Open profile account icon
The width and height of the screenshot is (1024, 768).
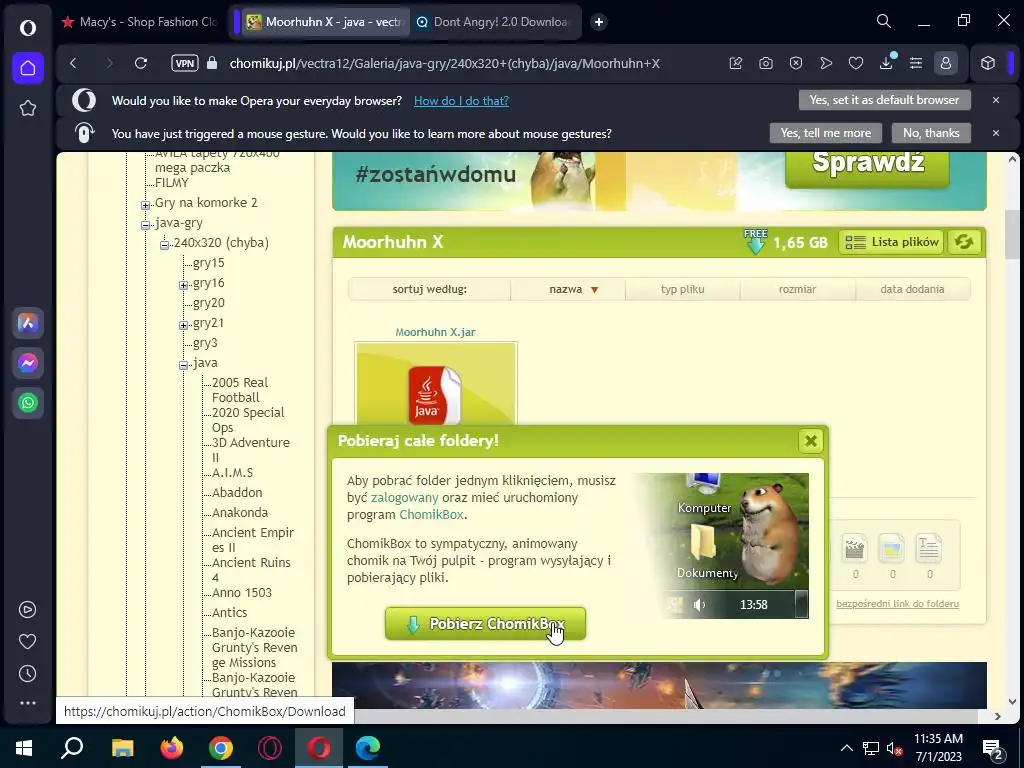point(946,63)
